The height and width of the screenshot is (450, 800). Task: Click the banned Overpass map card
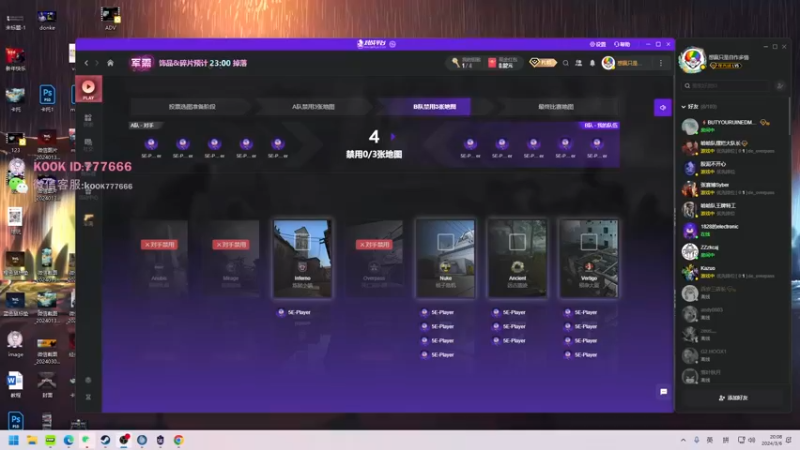click(x=374, y=259)
